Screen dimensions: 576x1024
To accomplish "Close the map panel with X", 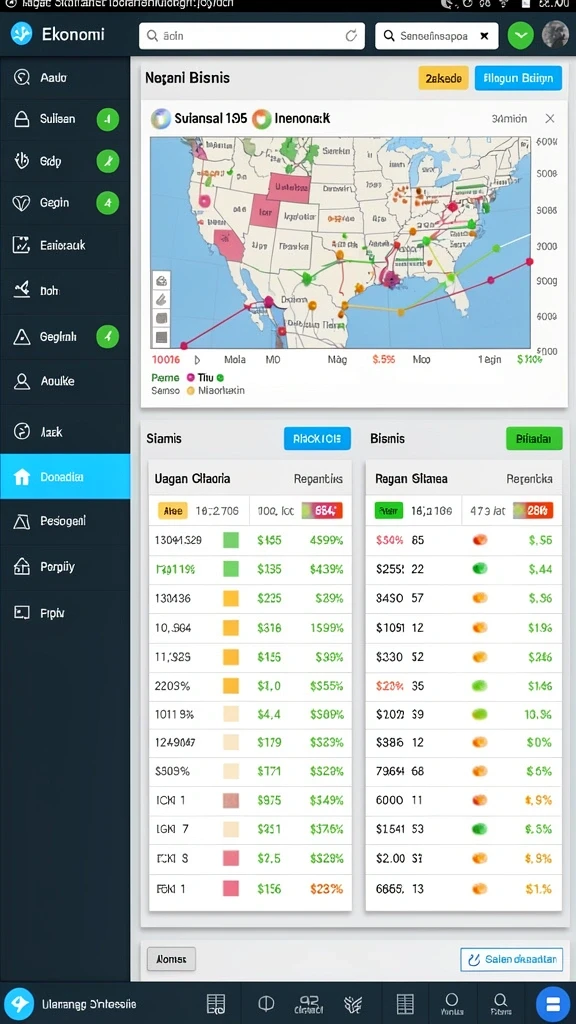I will (550, 118).
